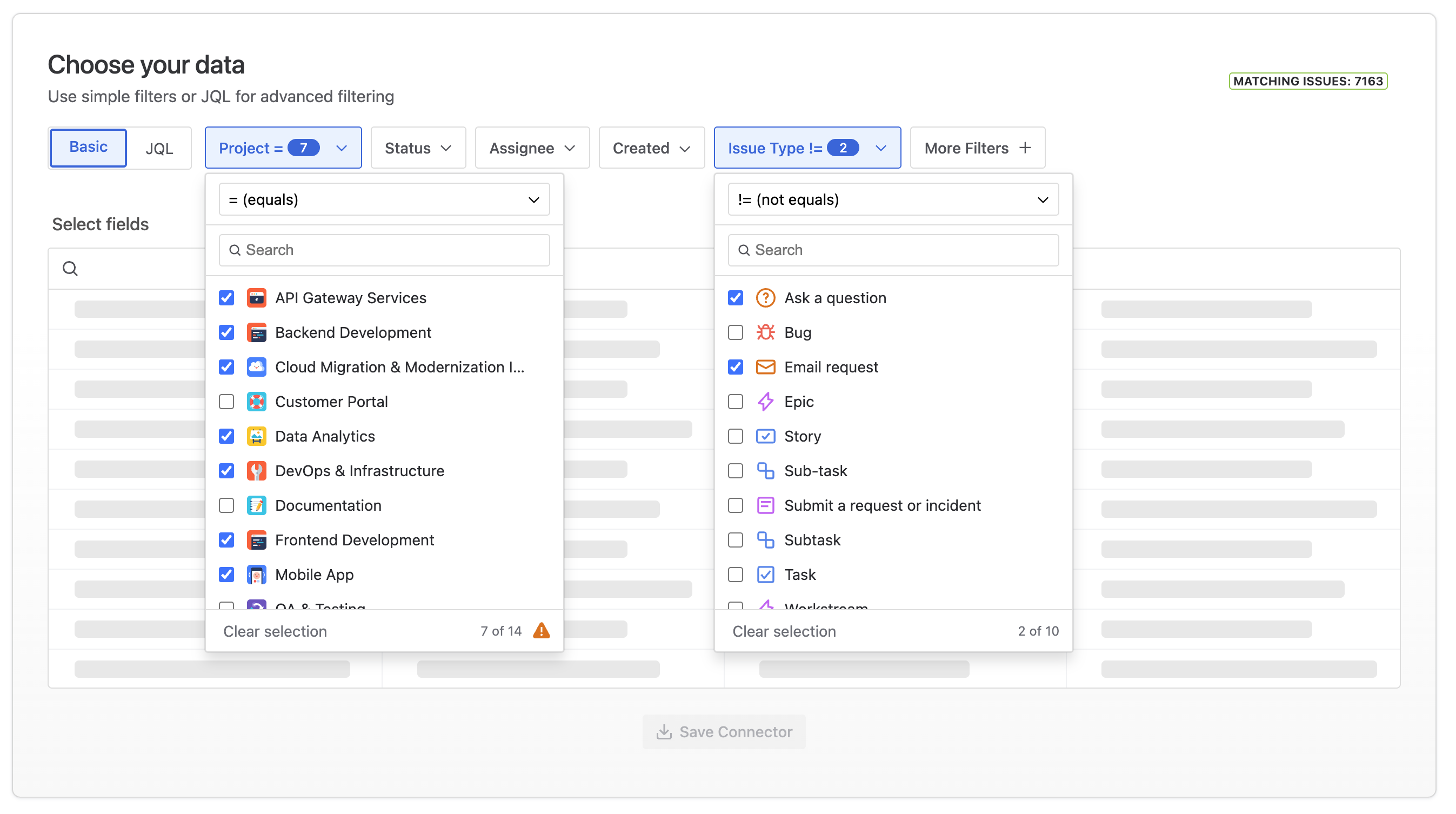Check the Documentation checkbox
Viewport: 1456px width, 814px height.
point(226,505)
